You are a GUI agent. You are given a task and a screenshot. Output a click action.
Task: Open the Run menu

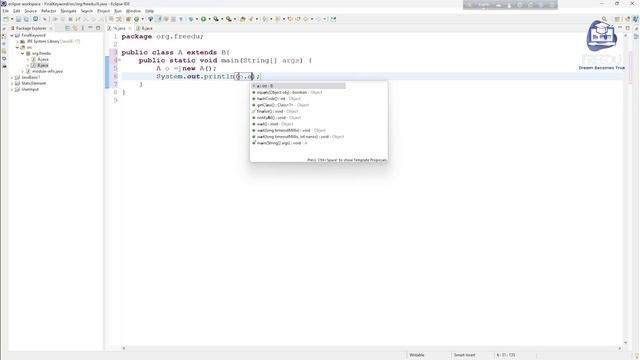point(118,11)
